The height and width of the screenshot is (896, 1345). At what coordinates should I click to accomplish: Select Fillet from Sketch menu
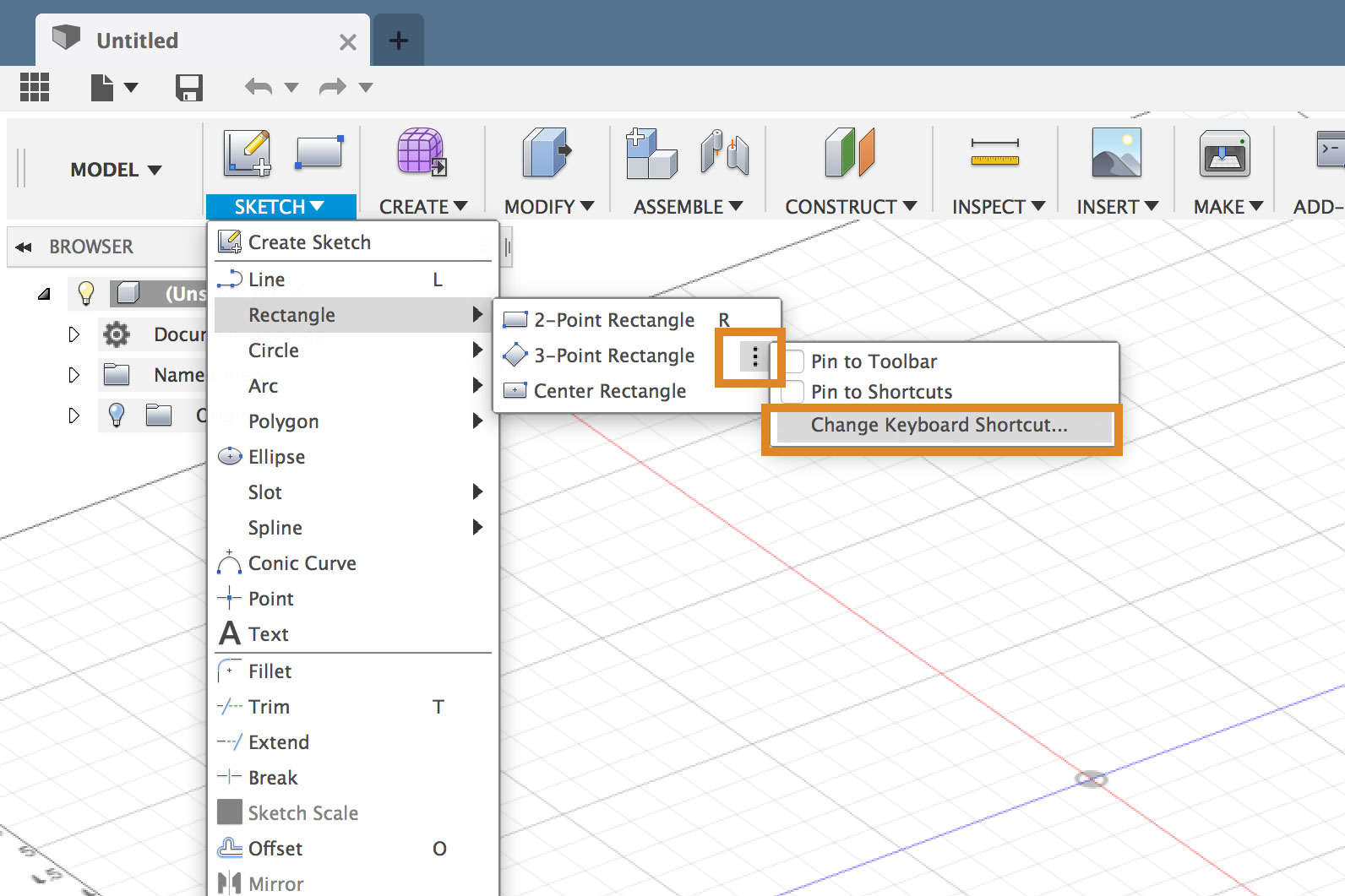click(x=353, y=671)
